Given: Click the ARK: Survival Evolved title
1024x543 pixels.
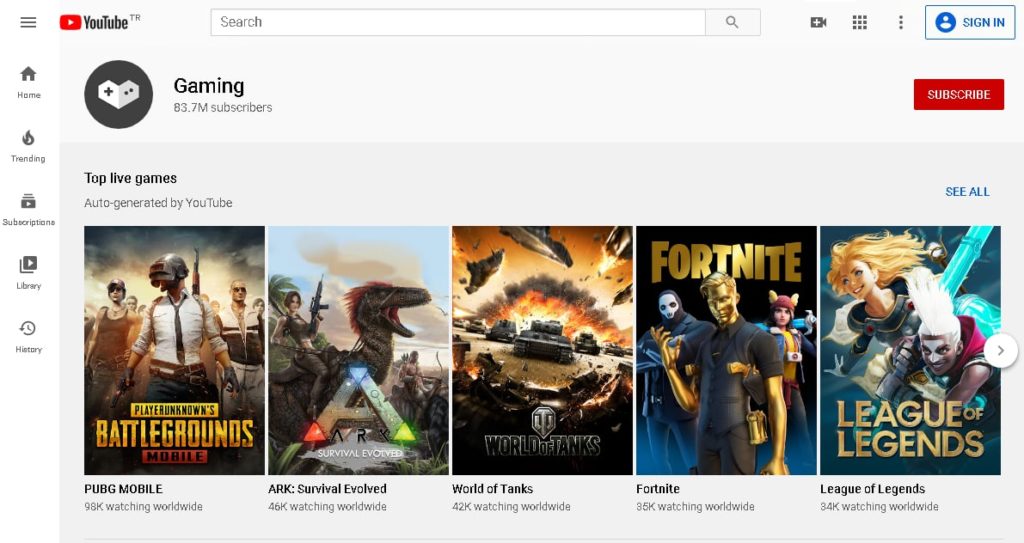Looking at the screenshot, I should 327,489.
